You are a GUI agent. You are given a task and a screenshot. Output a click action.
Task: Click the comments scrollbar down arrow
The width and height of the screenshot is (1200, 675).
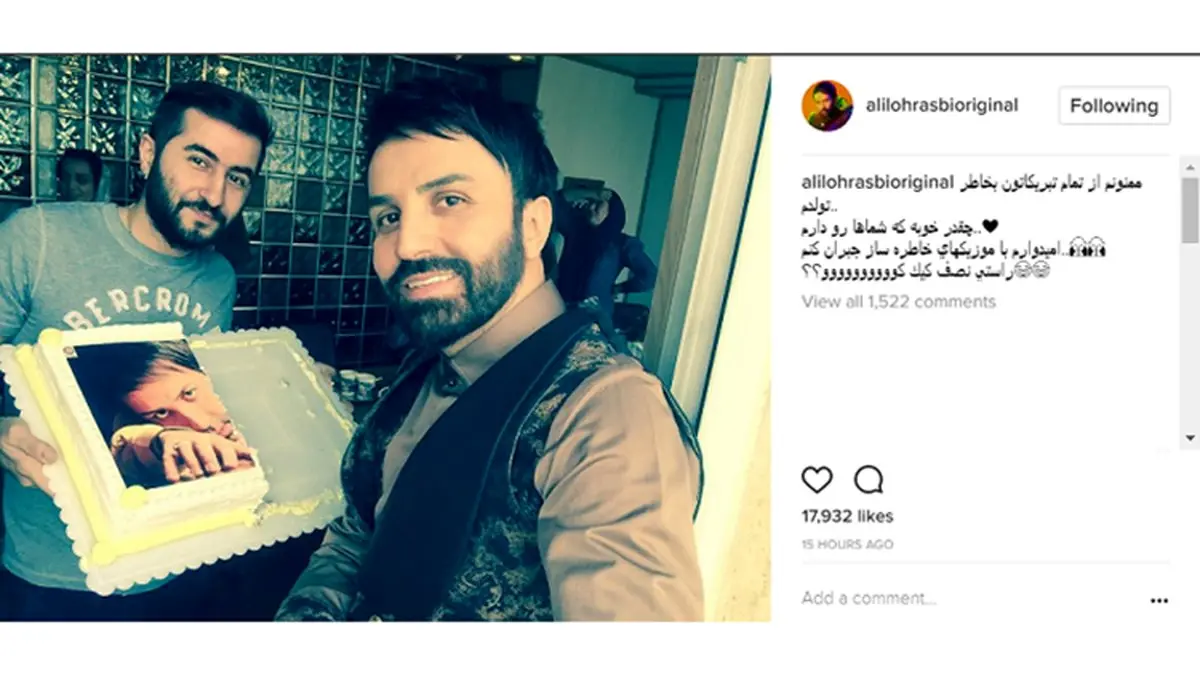point(1190,437)
